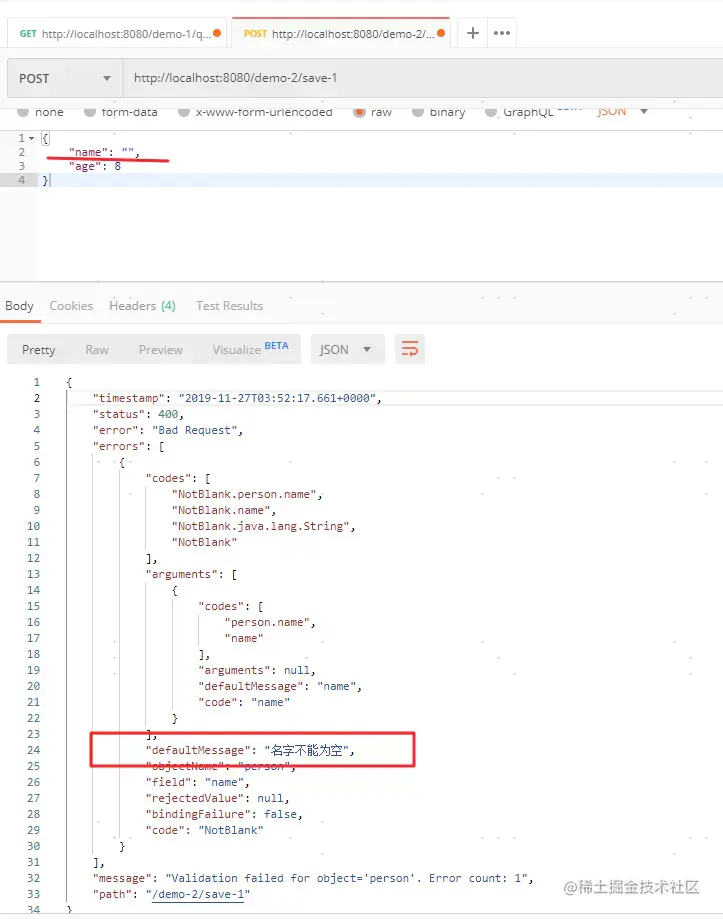
Task: Click the "name": "" line in request body
Action: 104,152
